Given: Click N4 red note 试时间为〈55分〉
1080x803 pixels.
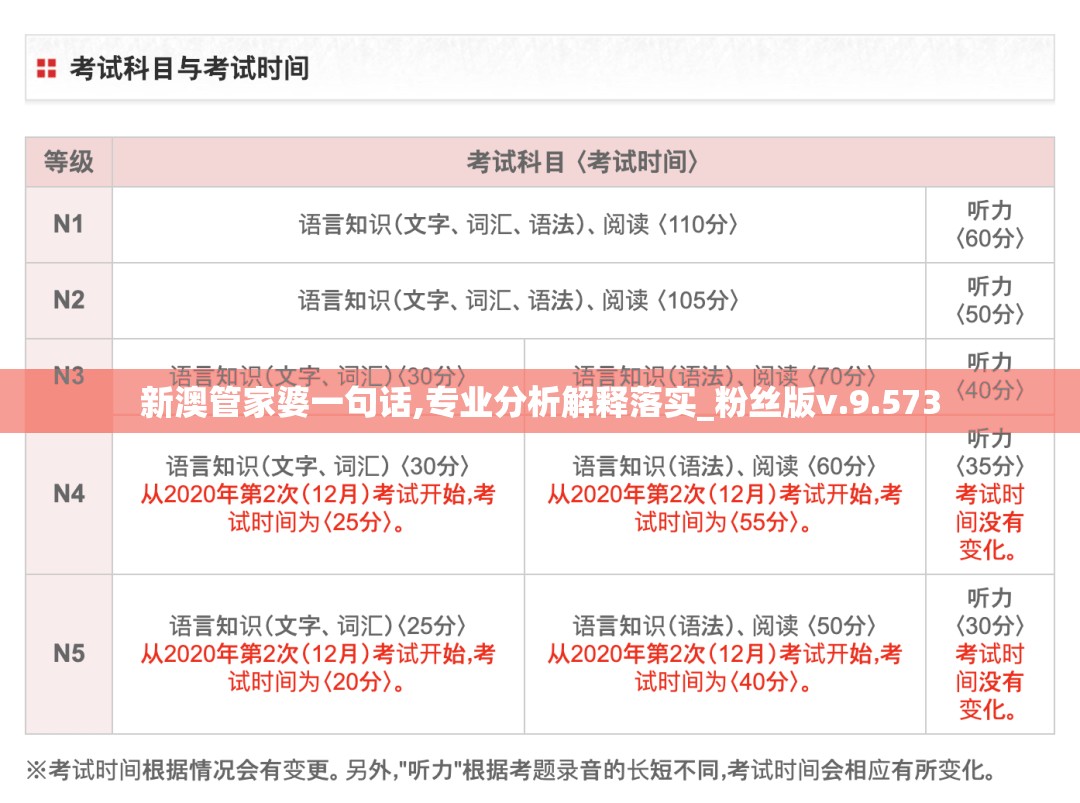Looking at the screenshot, I should click(x=725, y=522).
